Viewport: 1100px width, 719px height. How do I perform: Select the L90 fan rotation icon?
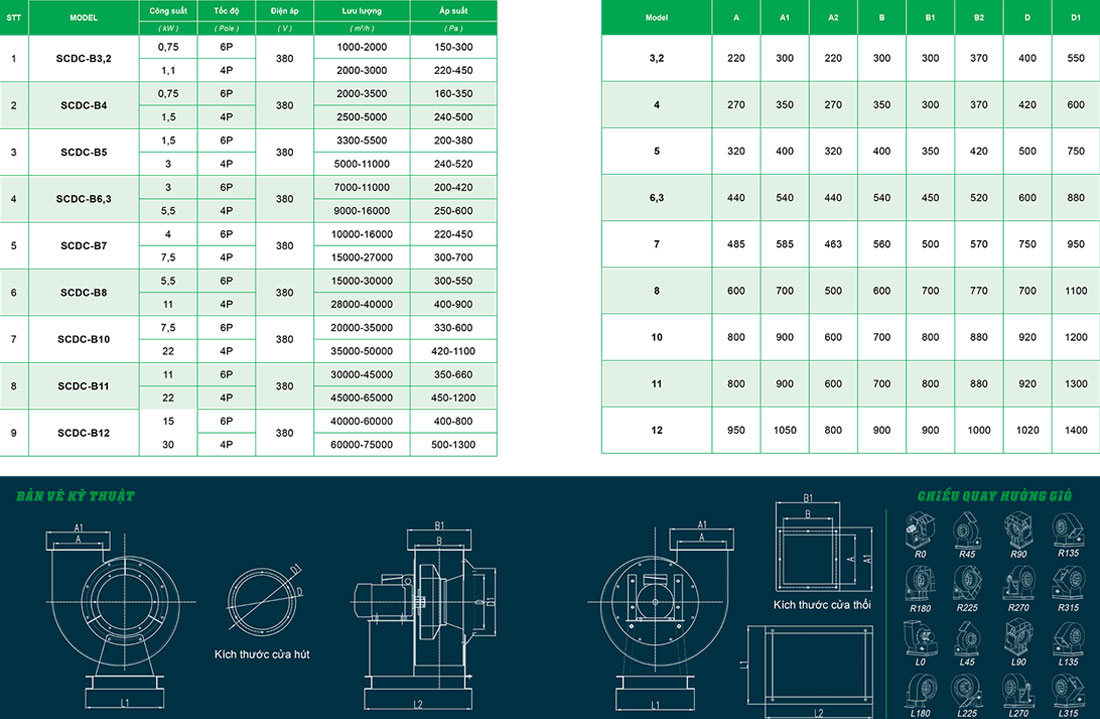point(1018,639)
